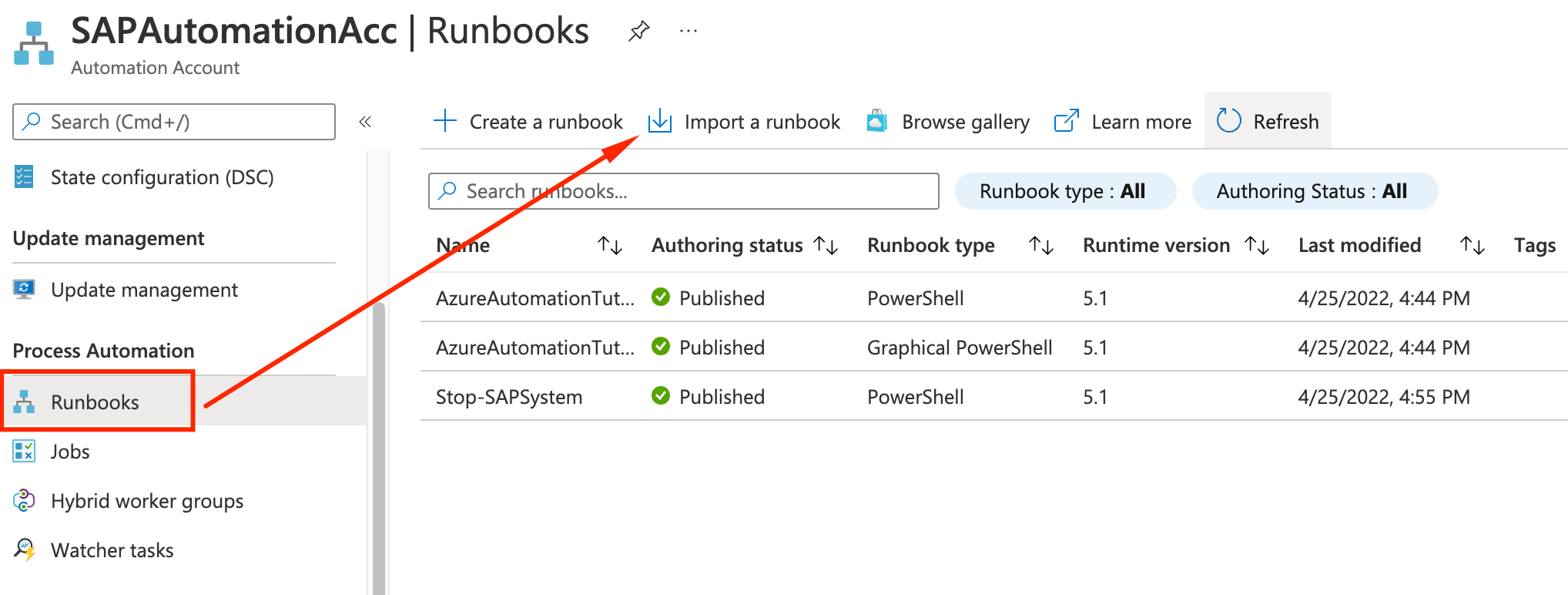Click the Import a runbook download icon
Screen dimensions: 1568x595
pyautogui.click(x=660, y=121)
